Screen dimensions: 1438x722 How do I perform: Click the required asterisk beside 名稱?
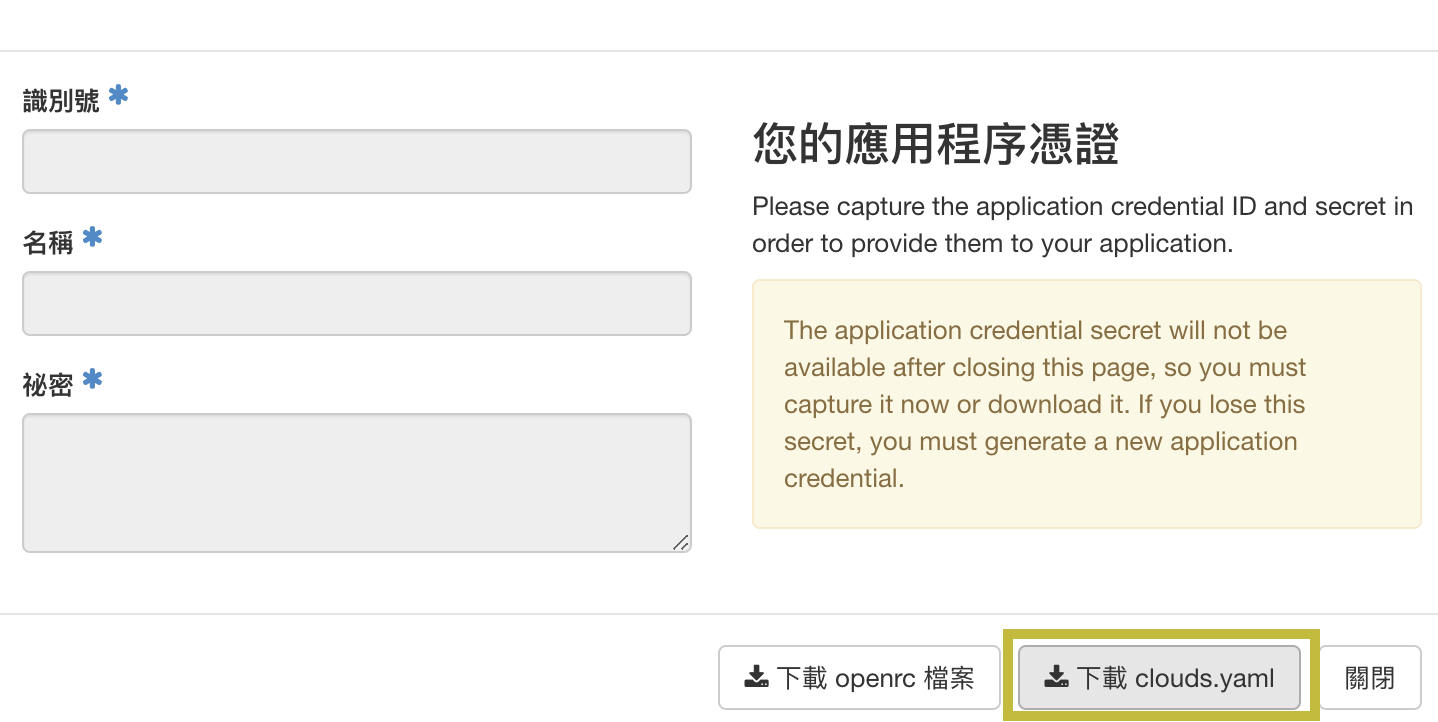tap(92, 238)
